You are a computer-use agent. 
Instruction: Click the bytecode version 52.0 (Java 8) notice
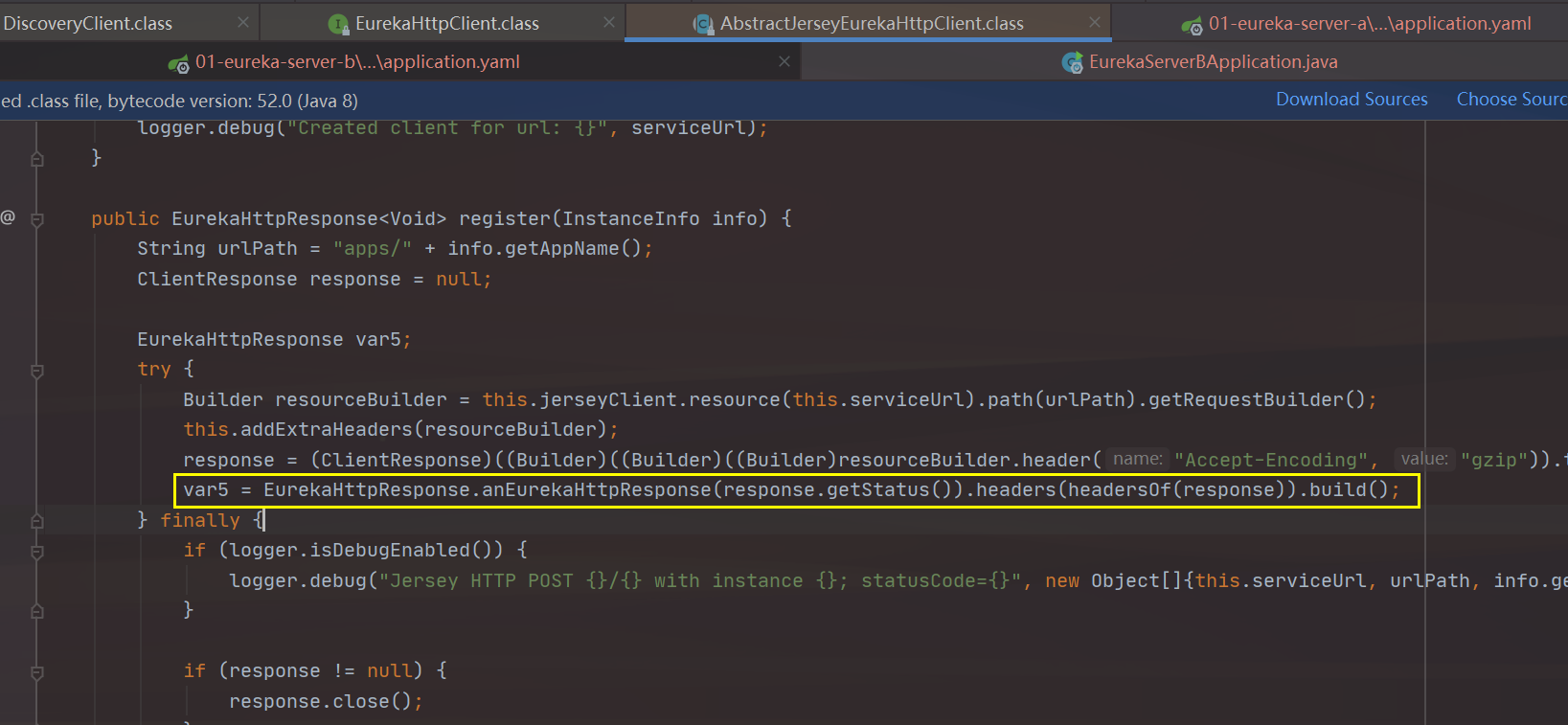coord(179,101)
